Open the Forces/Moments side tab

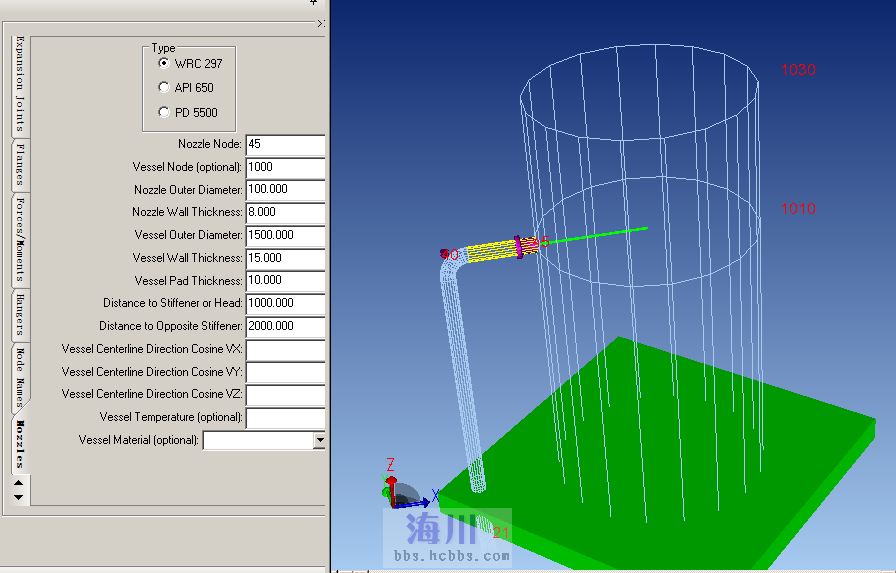[20, 239]
